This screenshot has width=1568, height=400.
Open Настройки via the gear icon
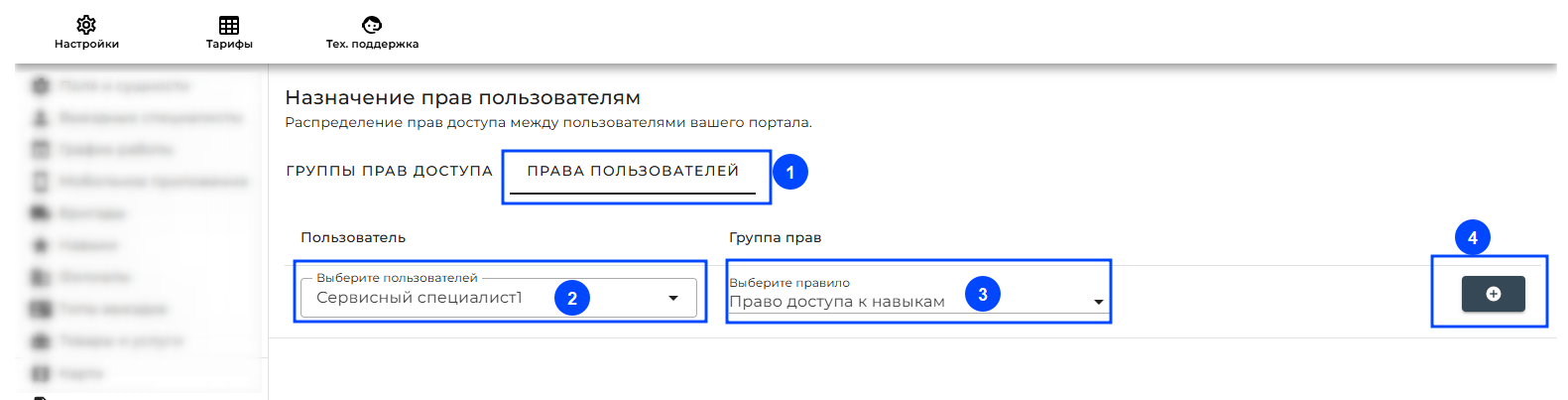click(86, 25)
